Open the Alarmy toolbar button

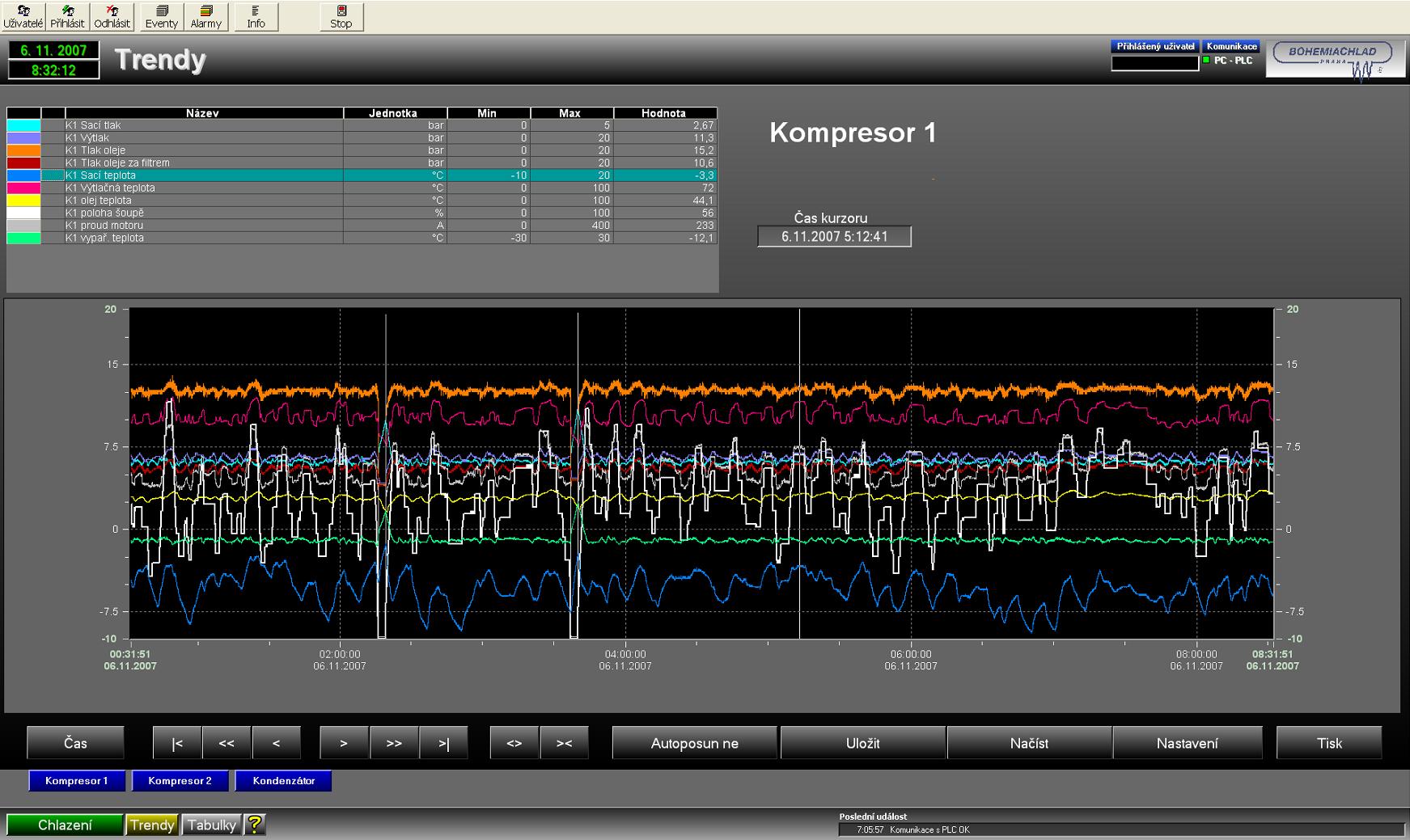click(206, 16)
